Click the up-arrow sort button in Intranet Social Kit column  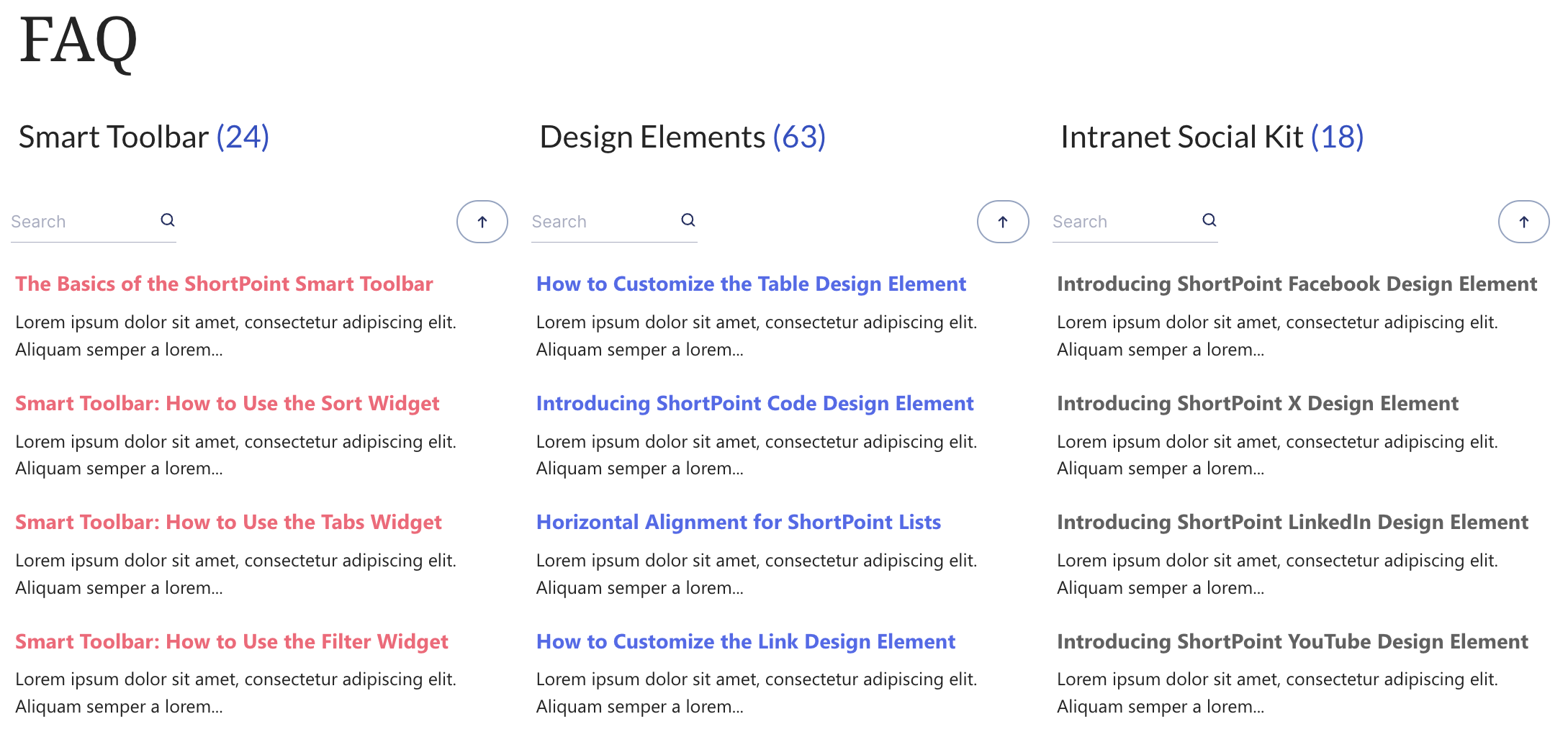(x=1524, y=222)
